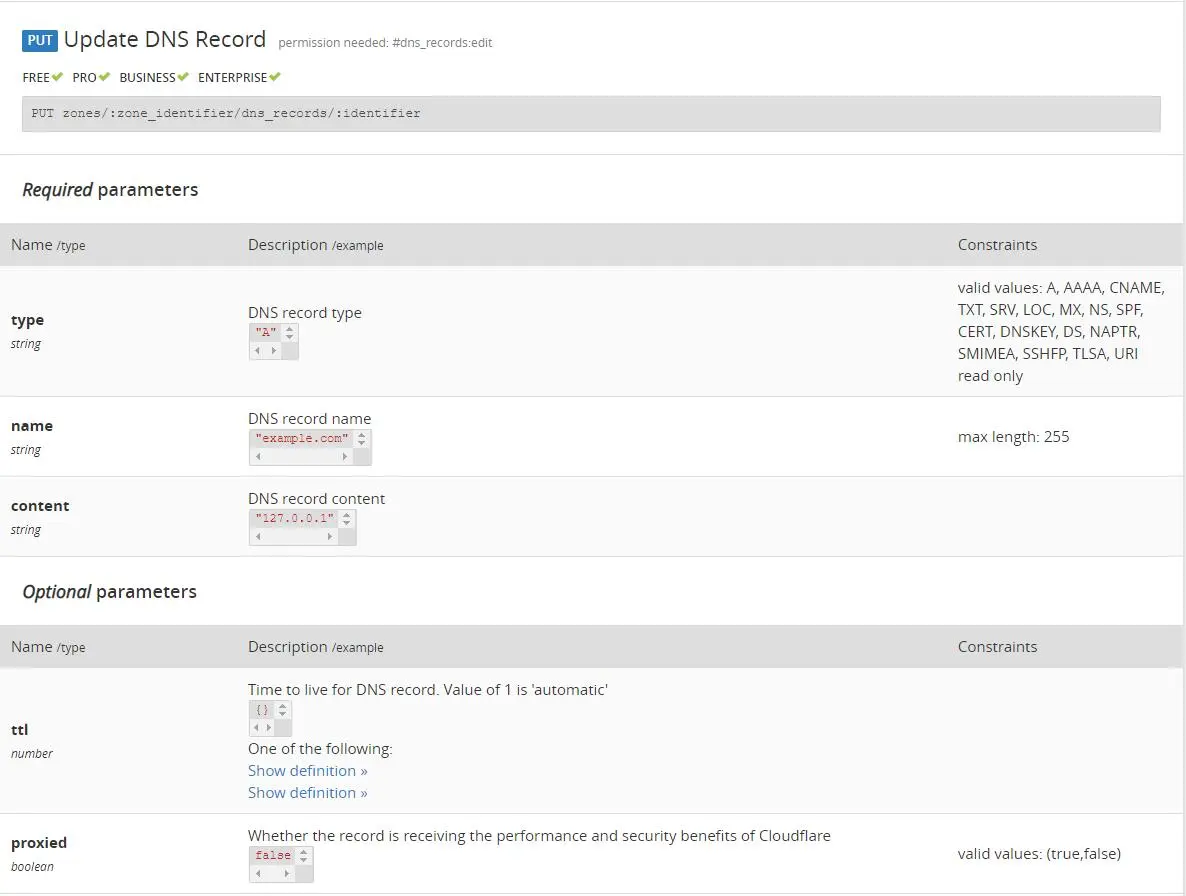Click the "false" example box for proxied

(273, 856)
